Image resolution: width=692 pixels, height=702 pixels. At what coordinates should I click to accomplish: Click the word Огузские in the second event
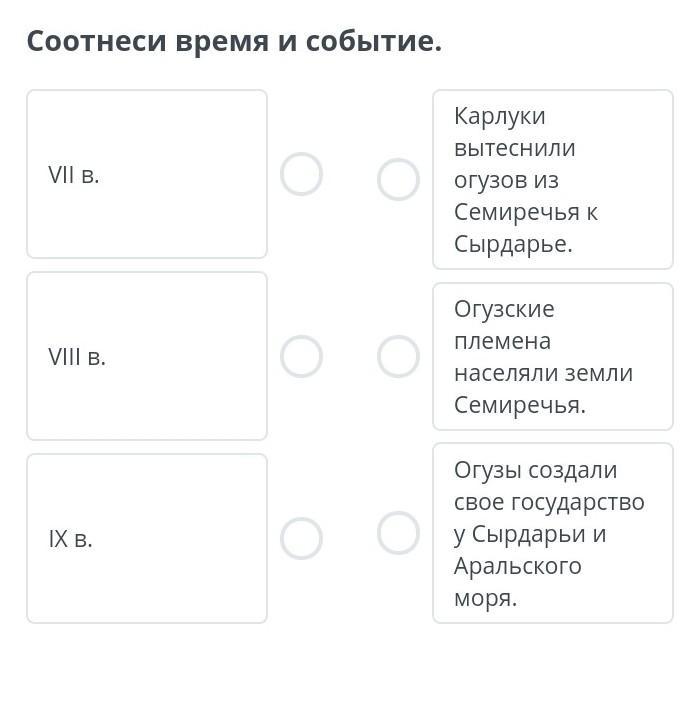[x=504, y=309]
